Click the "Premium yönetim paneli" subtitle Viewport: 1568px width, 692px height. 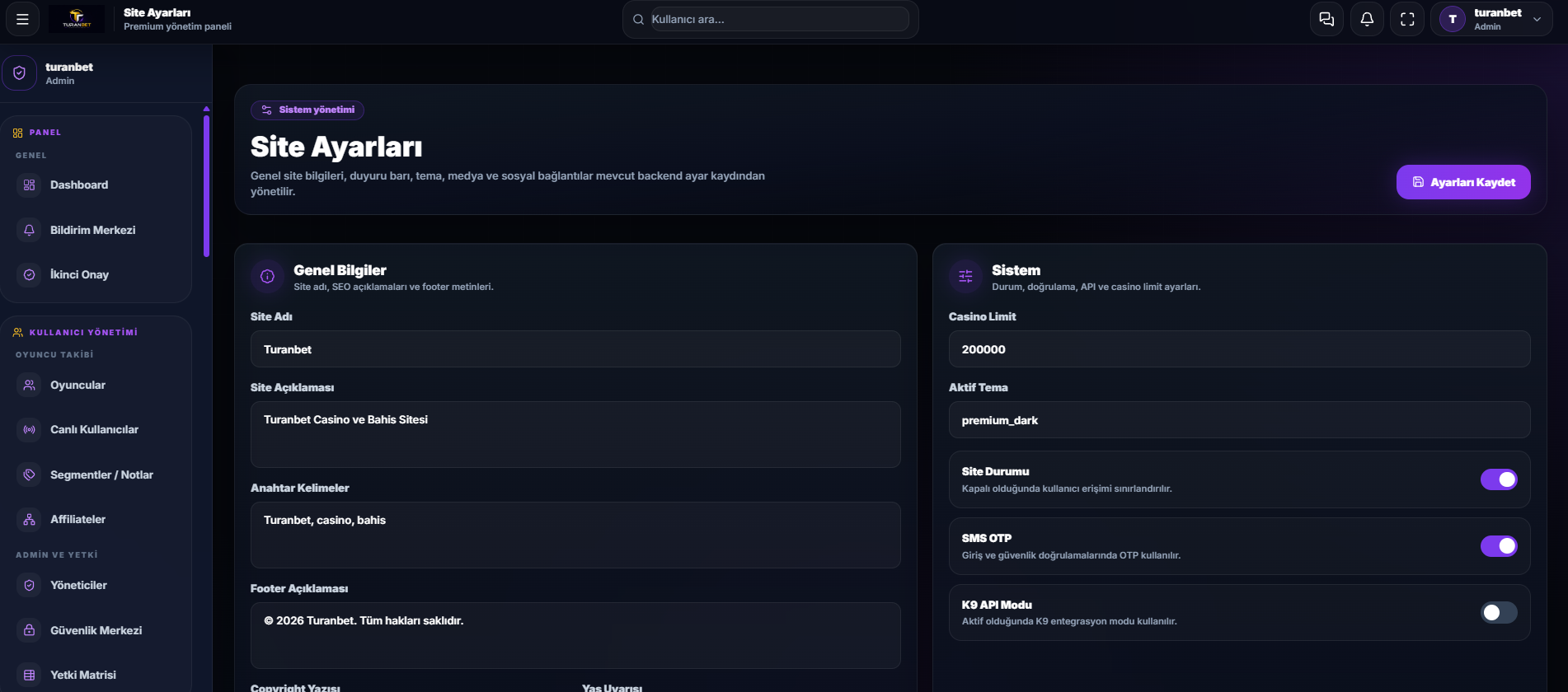(177, 26)
